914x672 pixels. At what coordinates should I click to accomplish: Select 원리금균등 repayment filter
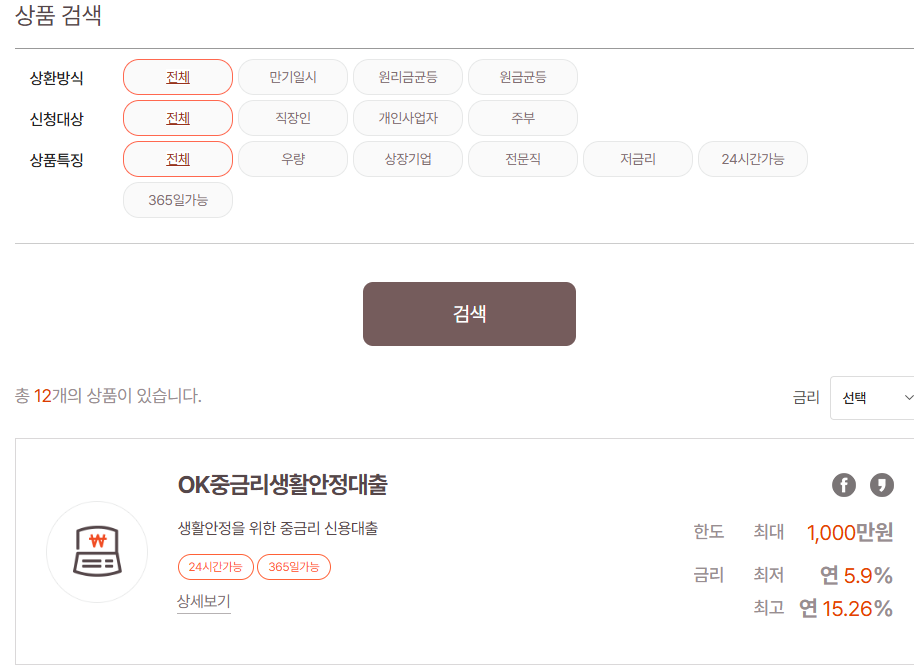[x=408, y=77]
